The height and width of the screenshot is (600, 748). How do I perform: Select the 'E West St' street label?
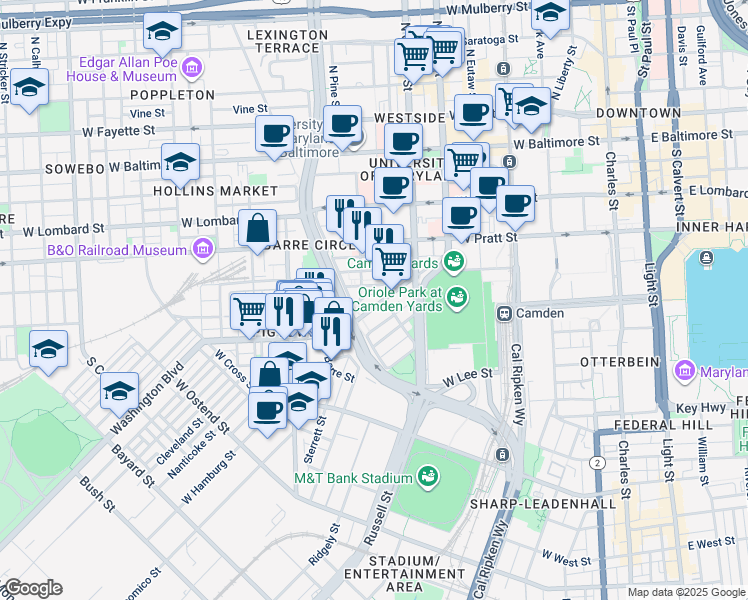point(711,544)
